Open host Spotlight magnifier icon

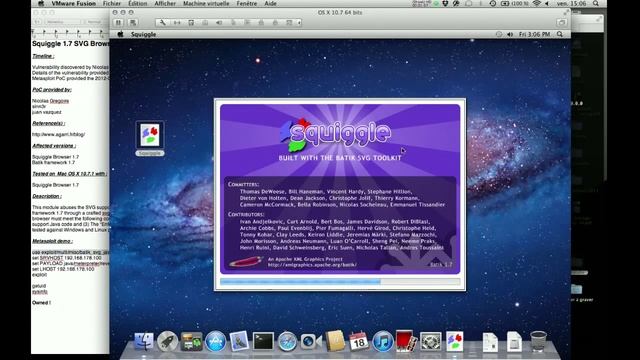point(596,3)
